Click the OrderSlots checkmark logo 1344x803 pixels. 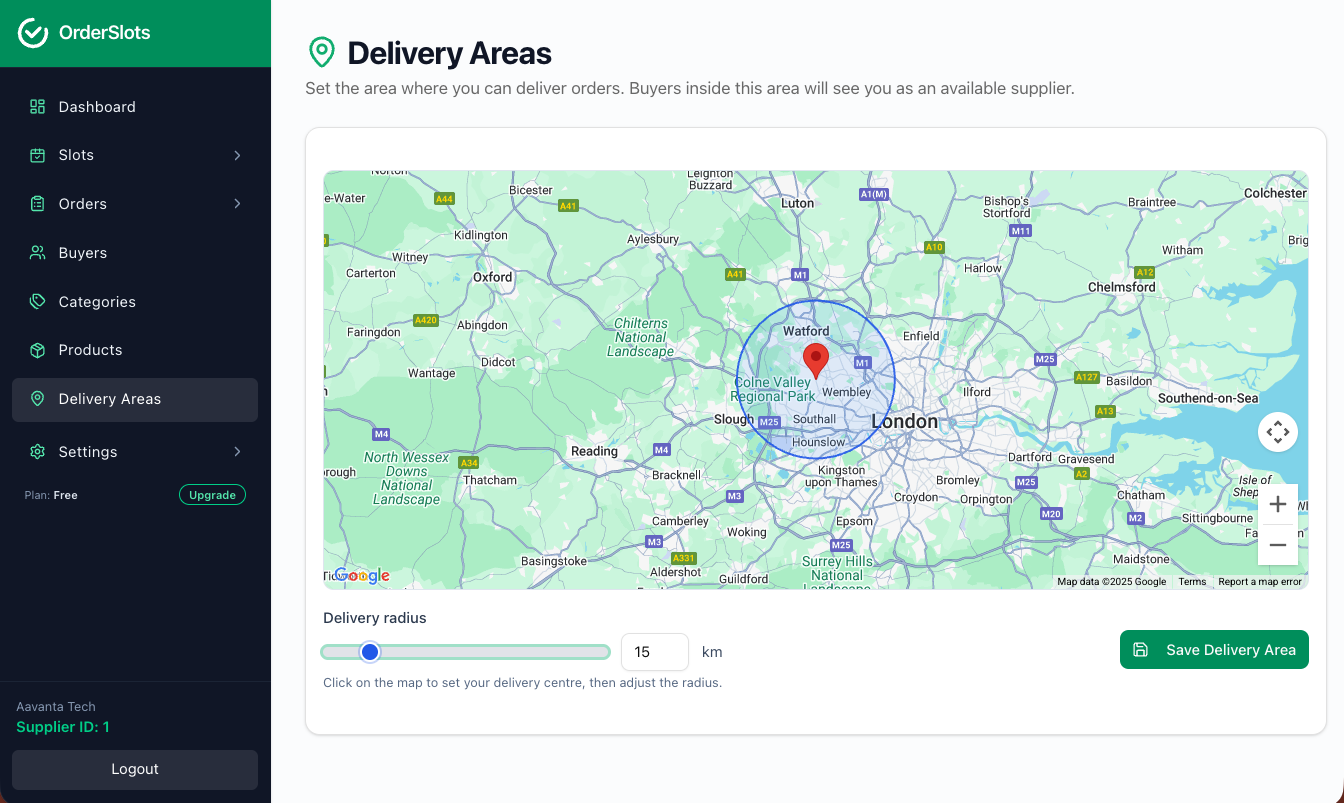(33, 32)
